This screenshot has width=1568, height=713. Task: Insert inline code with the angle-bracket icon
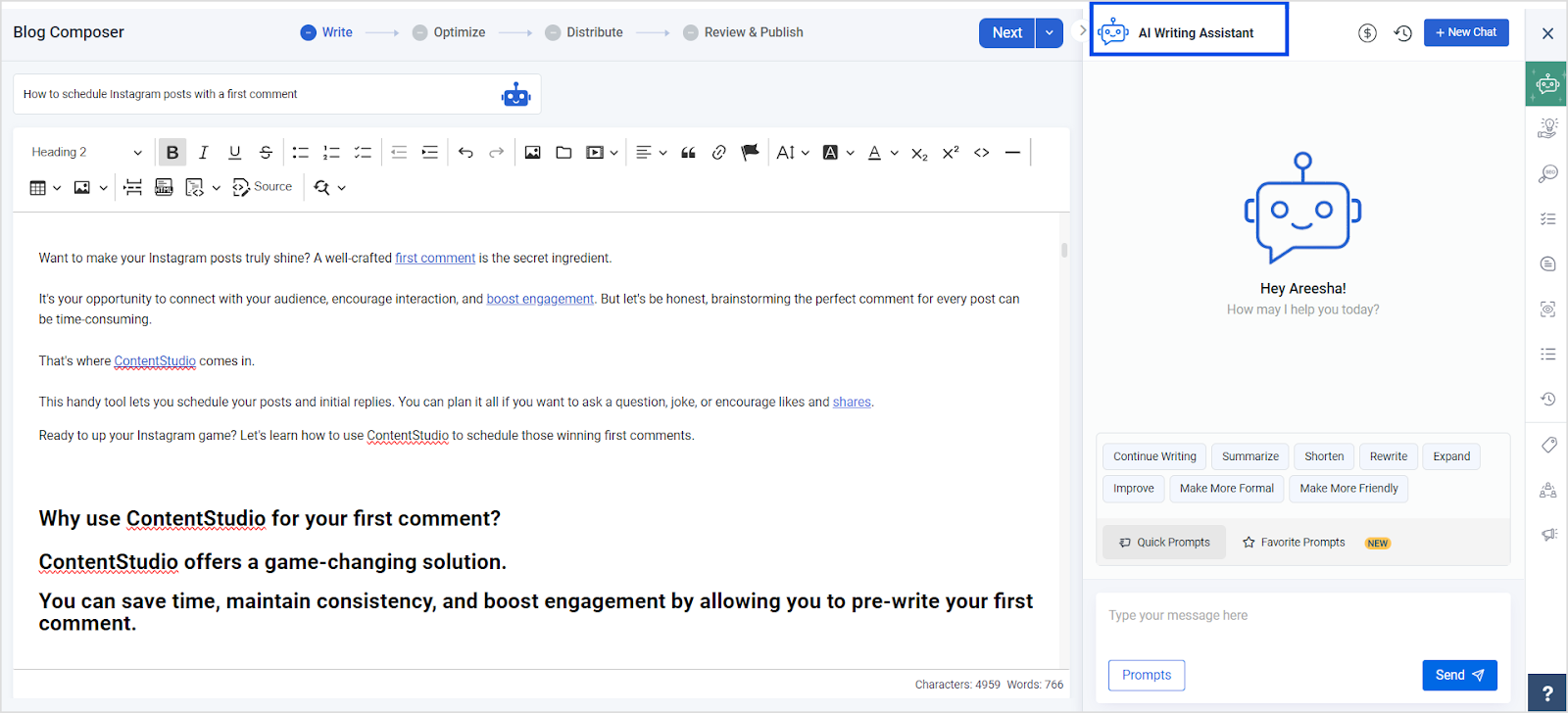(982, 152)
